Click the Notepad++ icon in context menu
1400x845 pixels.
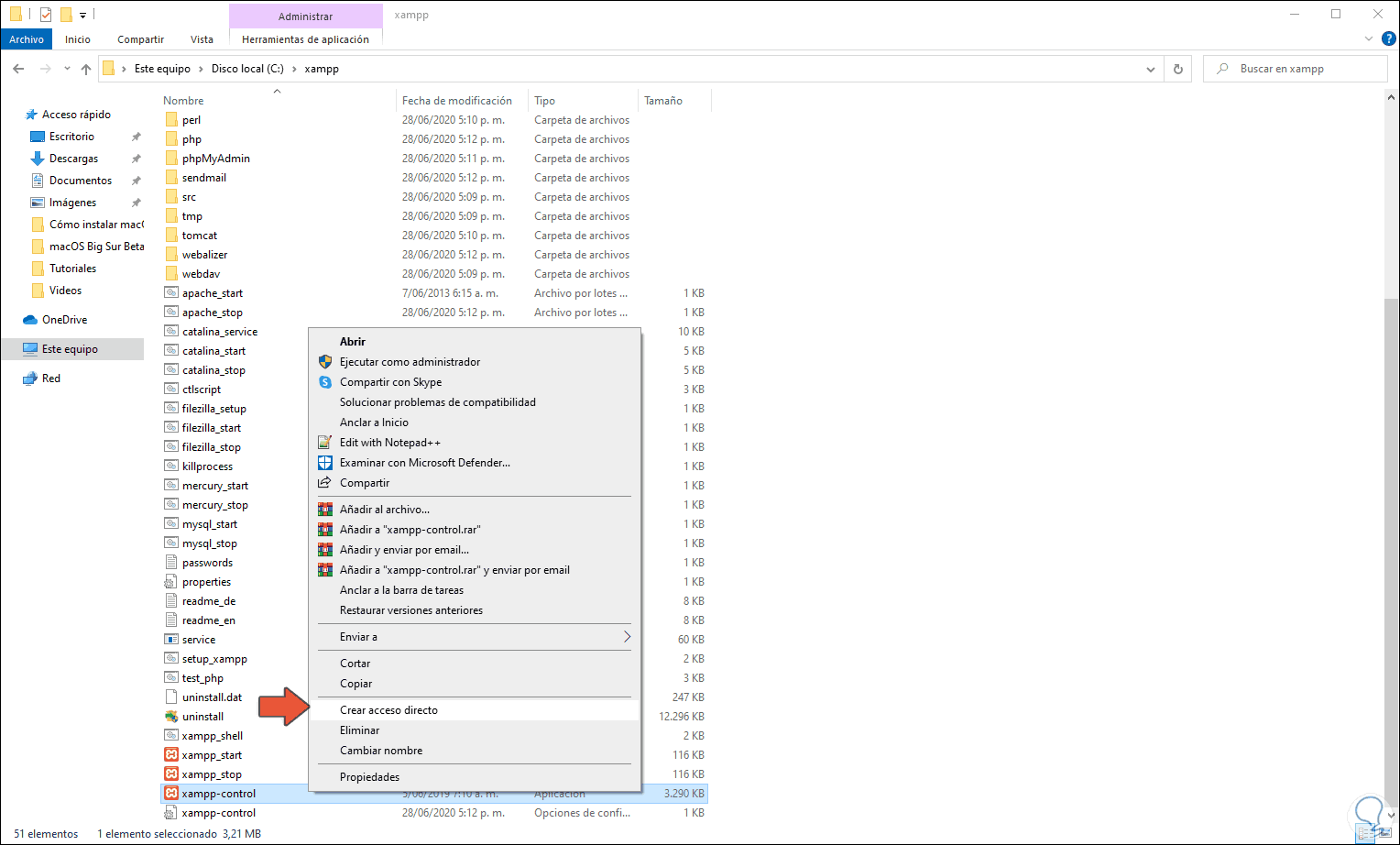pos(325,443)
